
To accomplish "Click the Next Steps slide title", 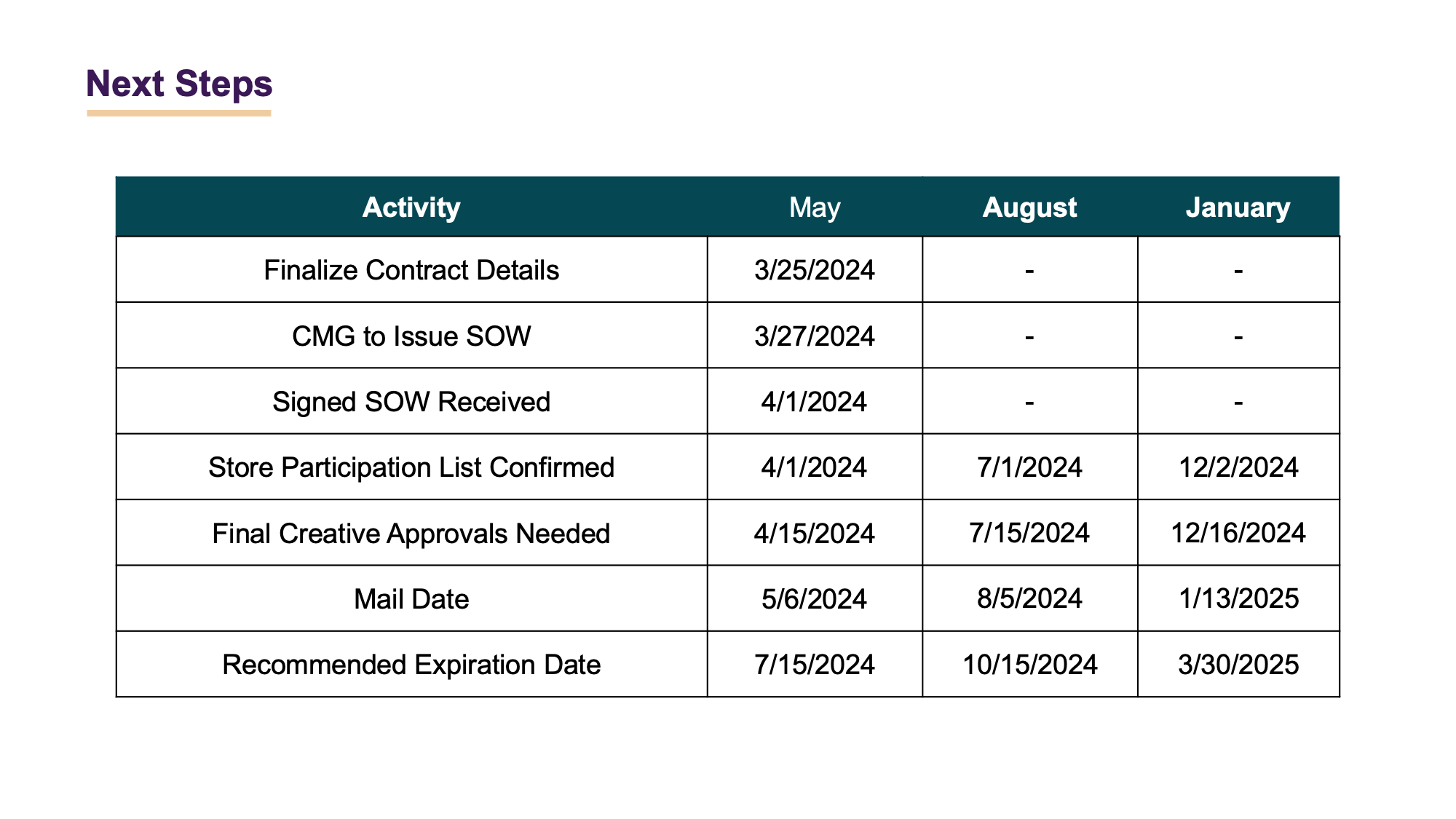I will [x=179, y=84].
